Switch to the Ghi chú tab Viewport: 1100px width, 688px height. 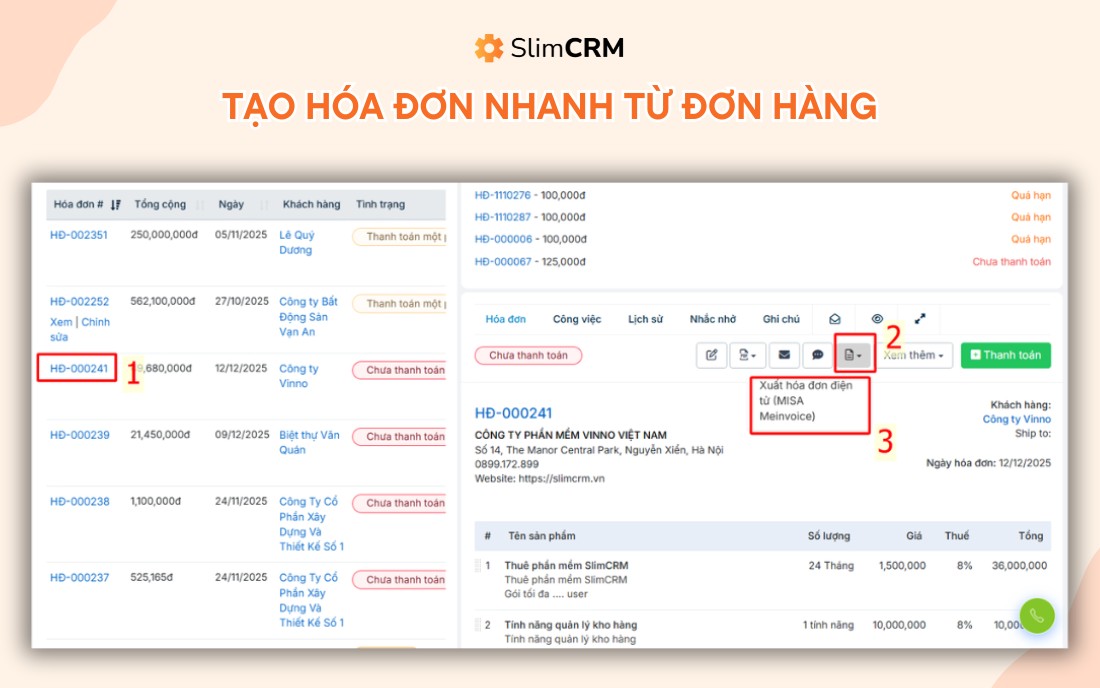[x=781, y=319]
